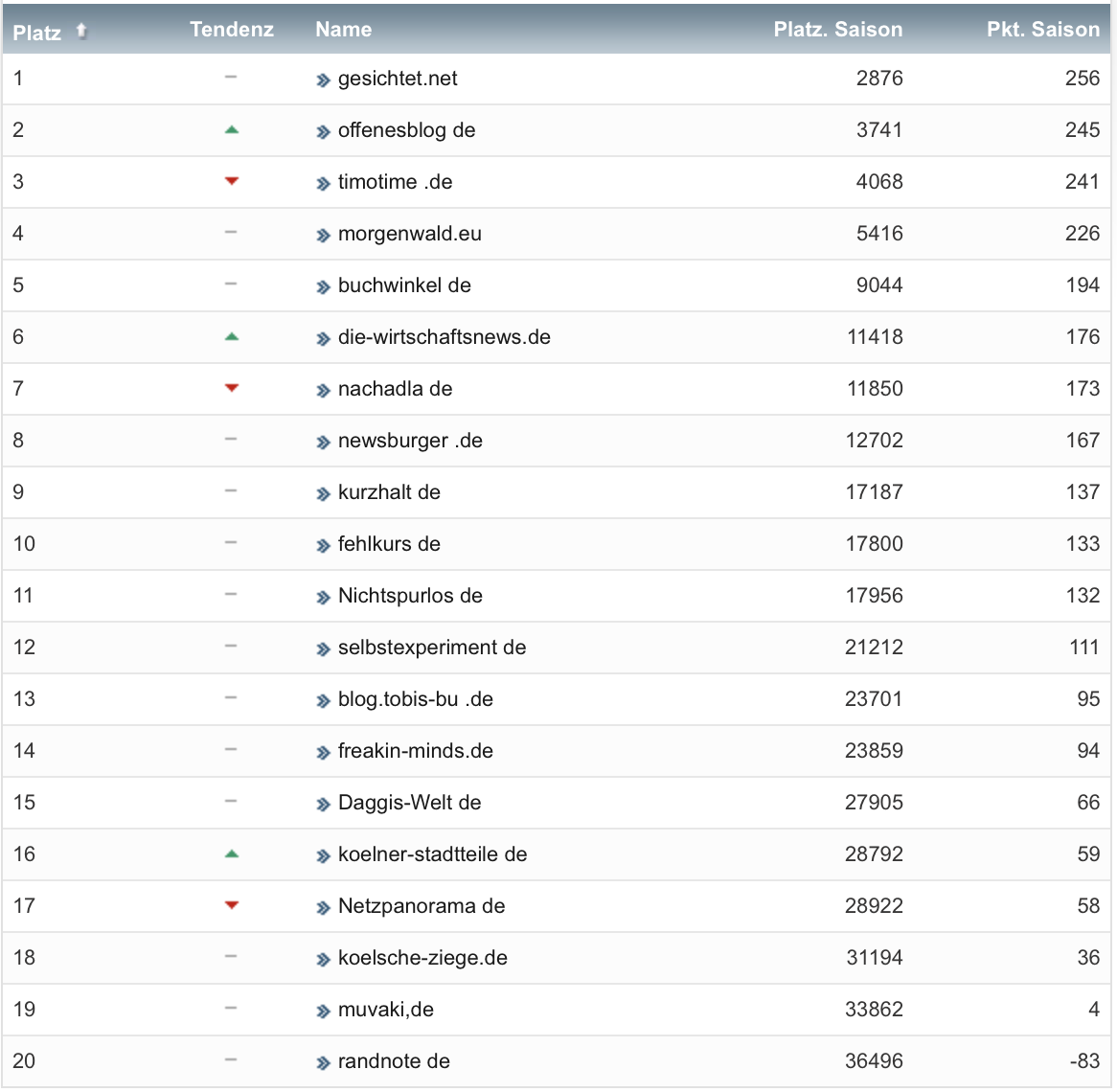Click the double-arrow icon before morgenwald.eu

pos(323,236)
